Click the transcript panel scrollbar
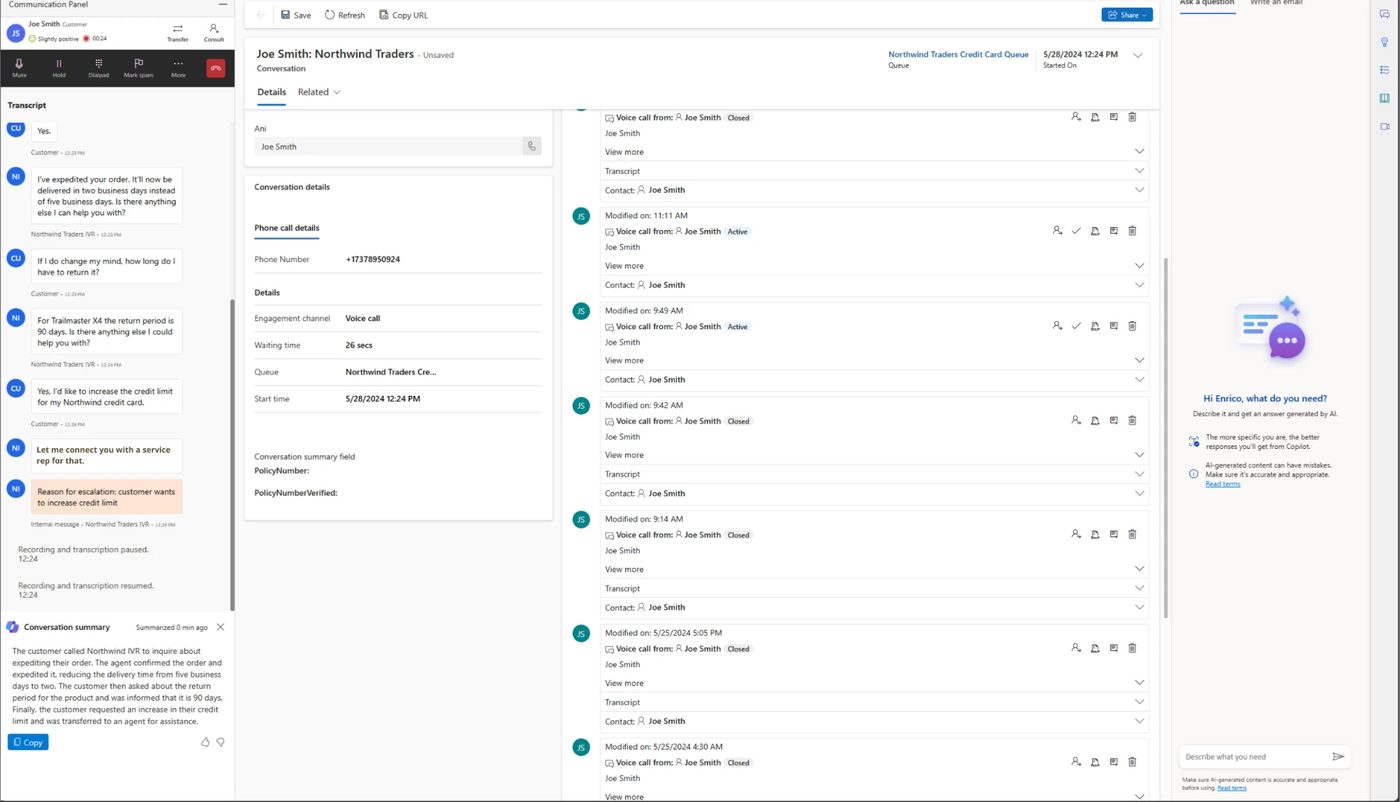 point(232,455)
